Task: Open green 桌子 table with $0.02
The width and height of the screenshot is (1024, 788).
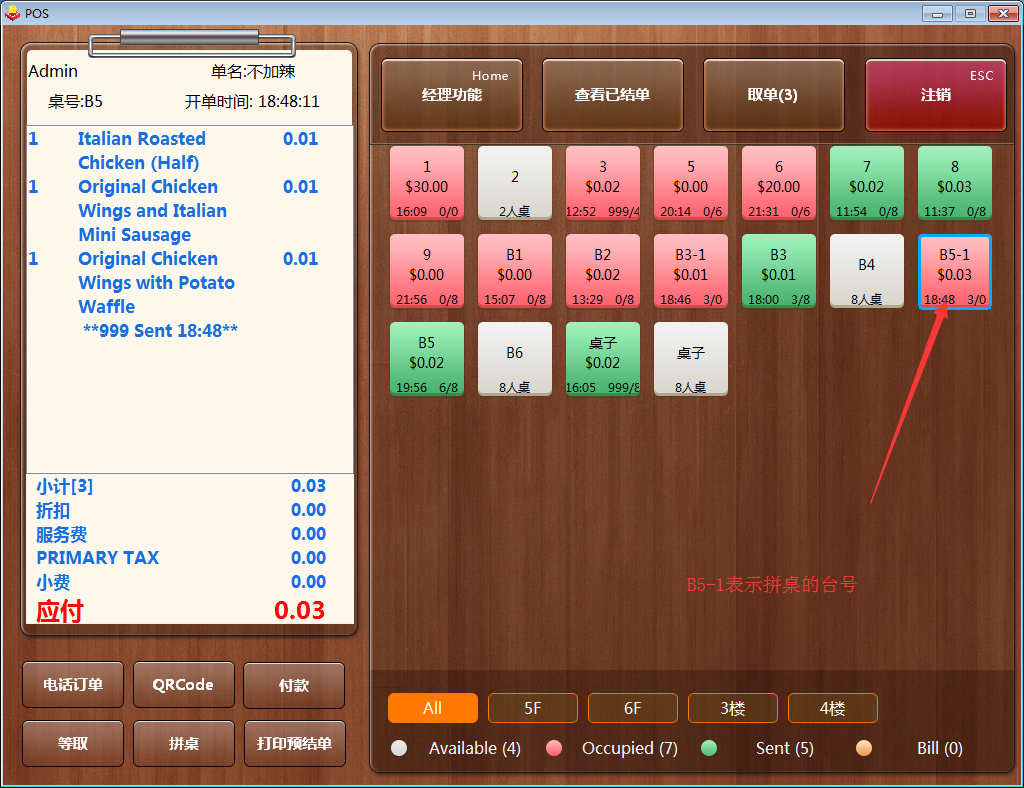Action: pos(603,359)
